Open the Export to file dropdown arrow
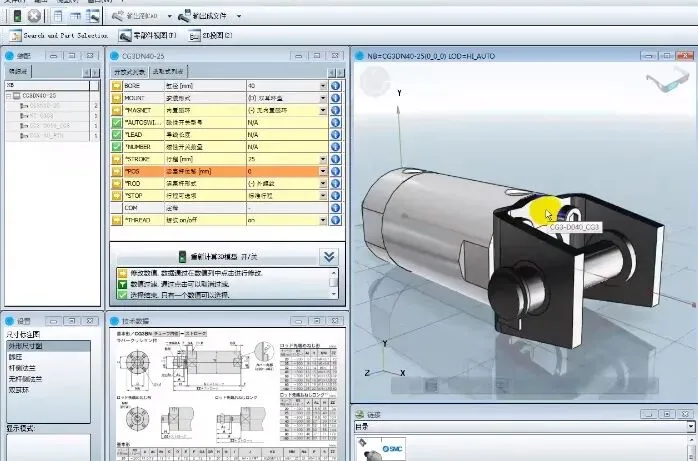Screen dimensions: 698x461 239,16
